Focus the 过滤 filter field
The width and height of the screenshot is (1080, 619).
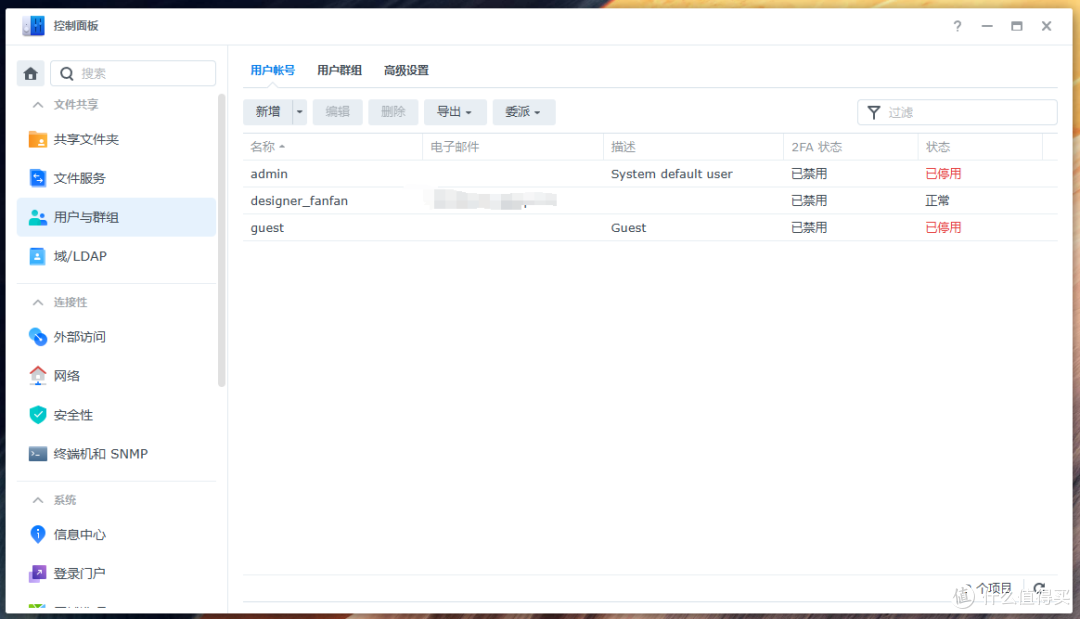point(957,112)
